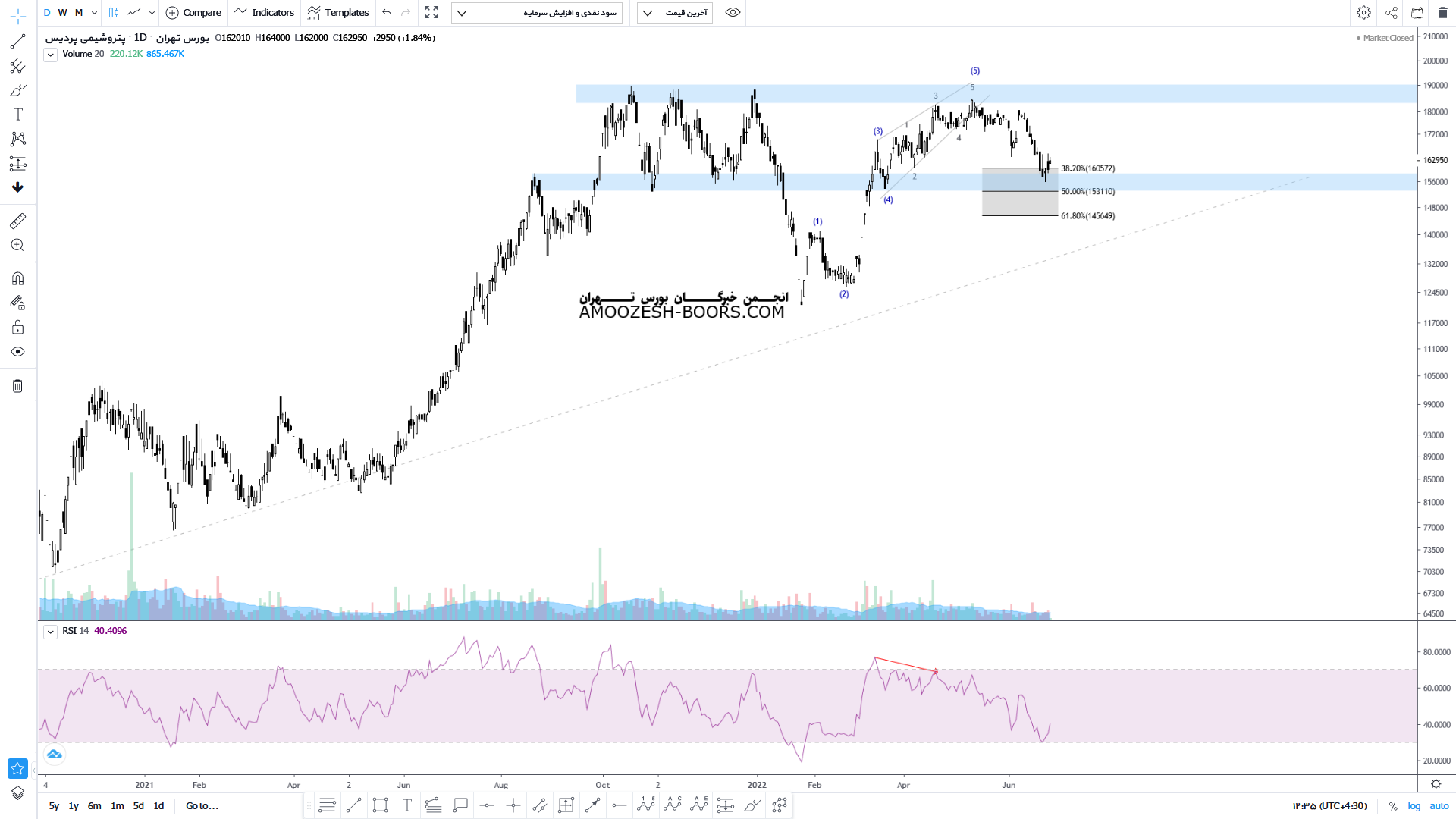This screenshot has height=819, width=1456.
Task: Collapse the Volume indicator legend chevron
Action: 50,55
